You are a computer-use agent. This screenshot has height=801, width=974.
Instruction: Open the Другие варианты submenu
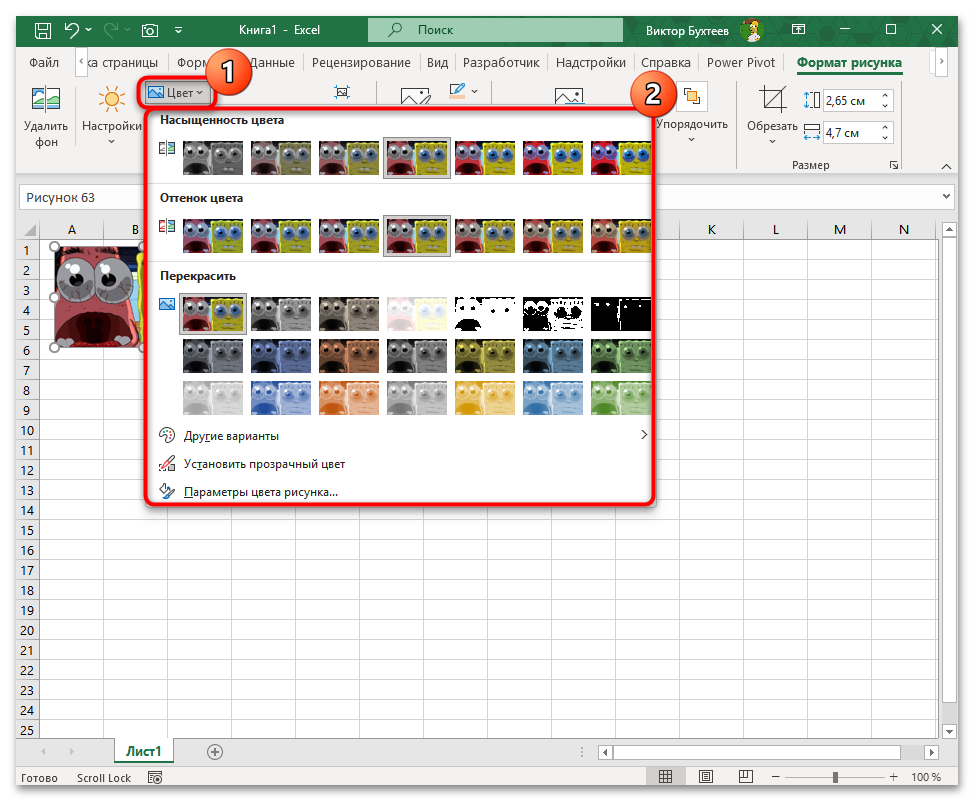[x=403, y=436]
